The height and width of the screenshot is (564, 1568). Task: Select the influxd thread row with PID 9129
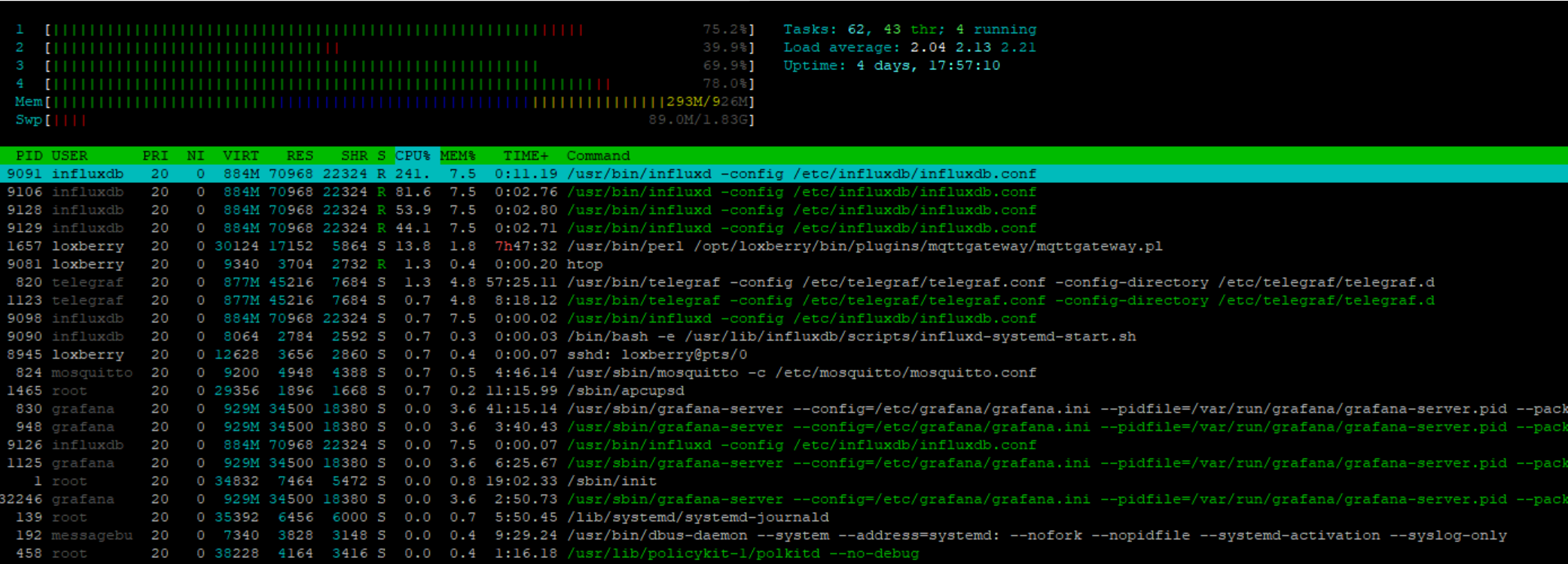tap(784, 228)
